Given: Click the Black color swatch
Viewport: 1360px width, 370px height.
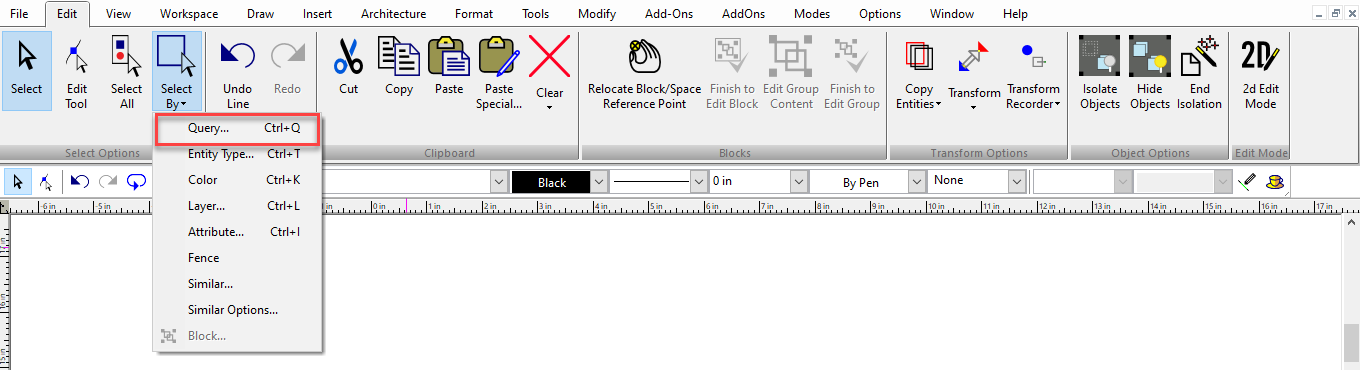Looking at the screenshot, I should click(552, 183).
